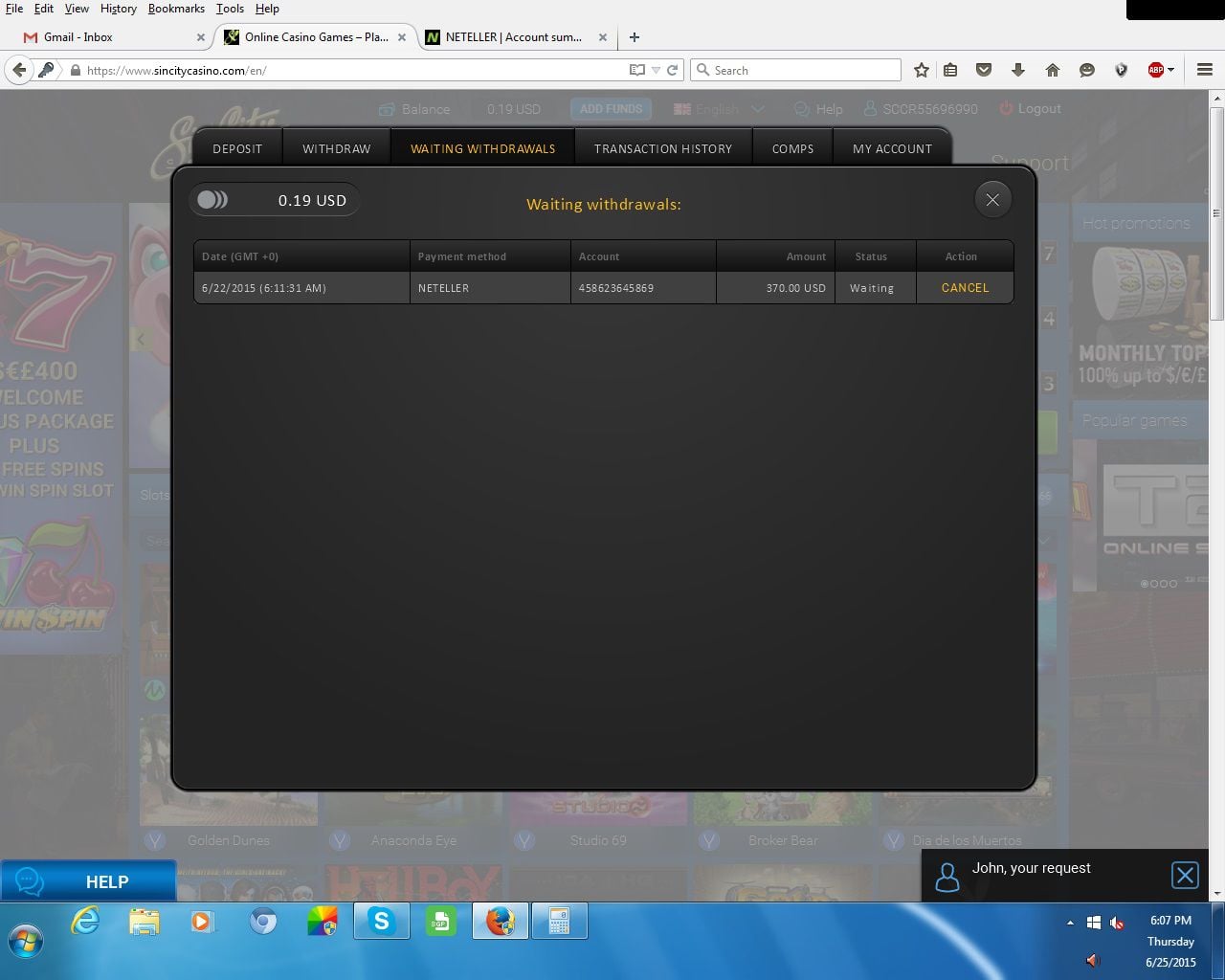Close the Gmail - Inbox tab

(x=201, y=37)
